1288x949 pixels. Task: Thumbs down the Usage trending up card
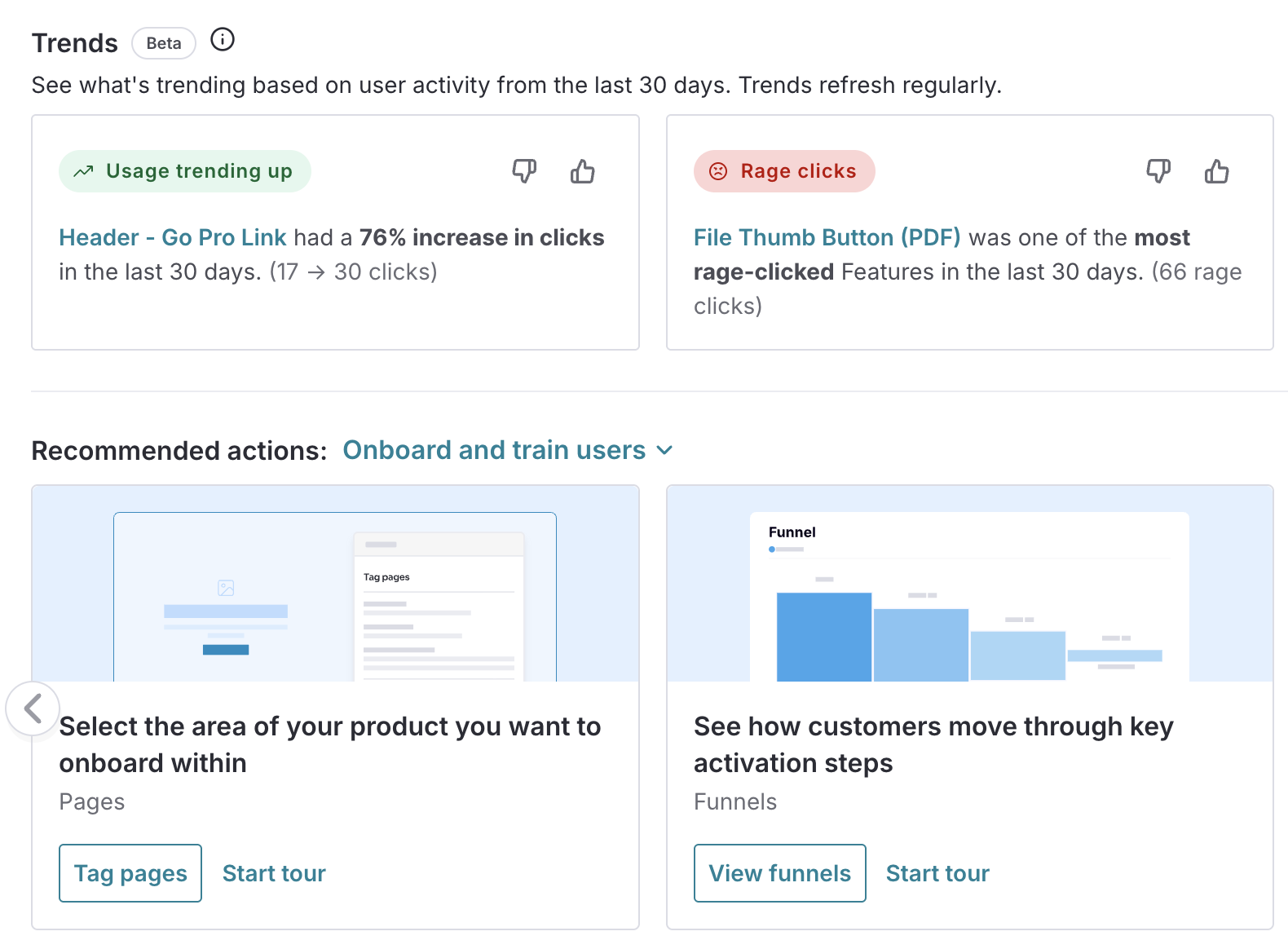pyautogui.click(x=524, y=171)
